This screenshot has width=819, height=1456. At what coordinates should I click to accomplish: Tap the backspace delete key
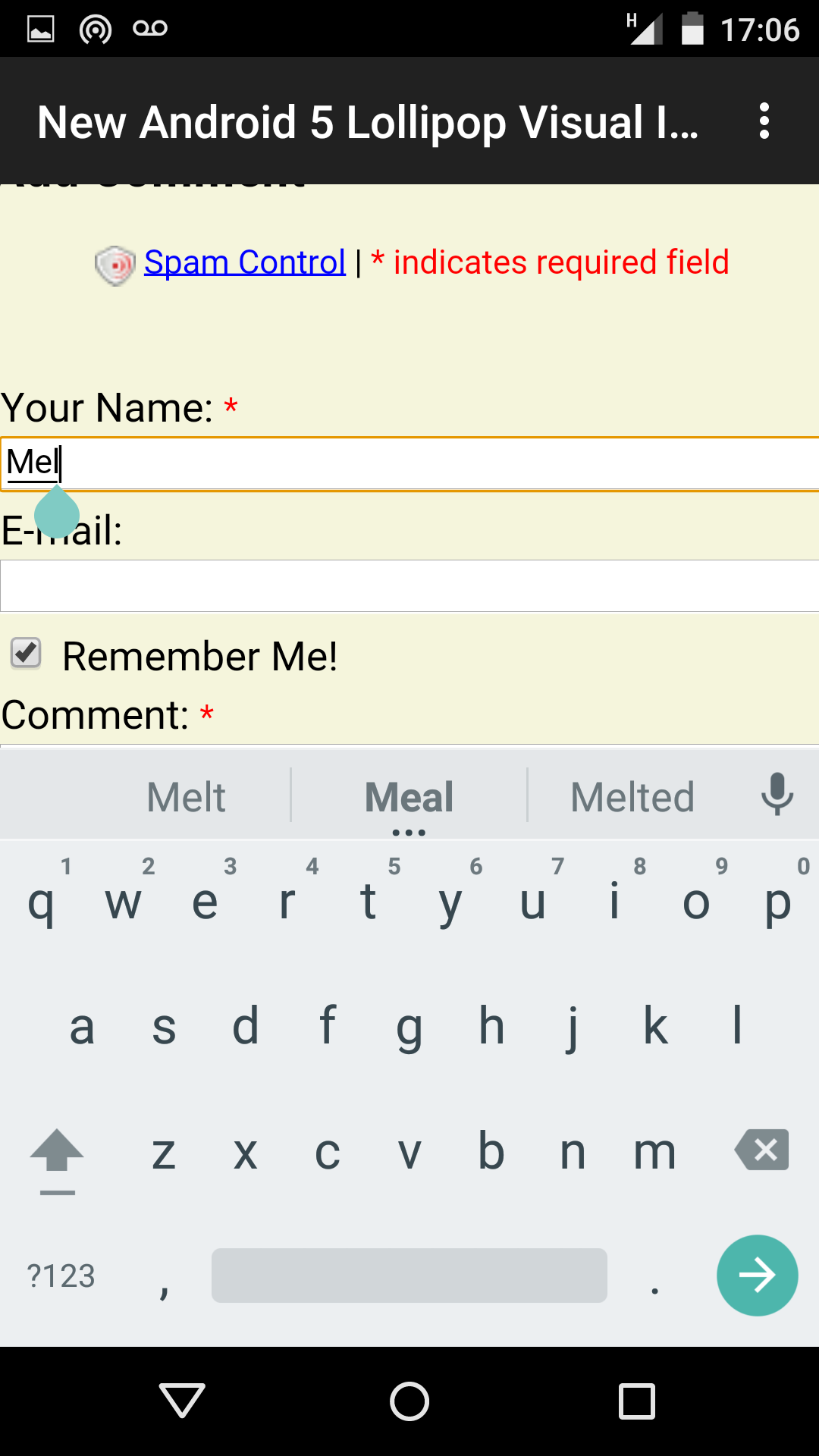pos(761,1150)
